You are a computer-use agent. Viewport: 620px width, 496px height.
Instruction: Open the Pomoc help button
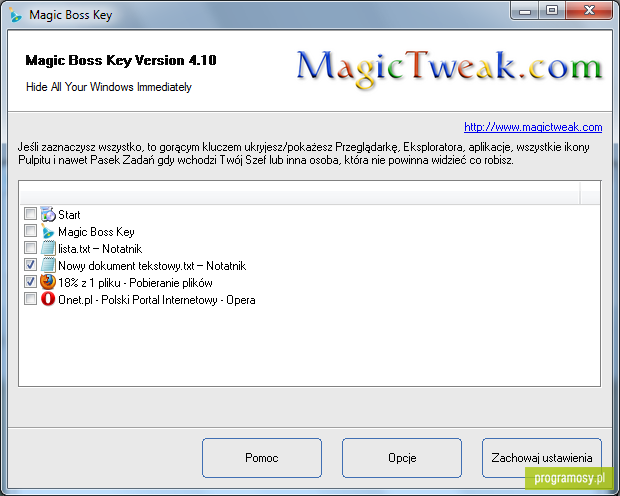coord(262,458)
